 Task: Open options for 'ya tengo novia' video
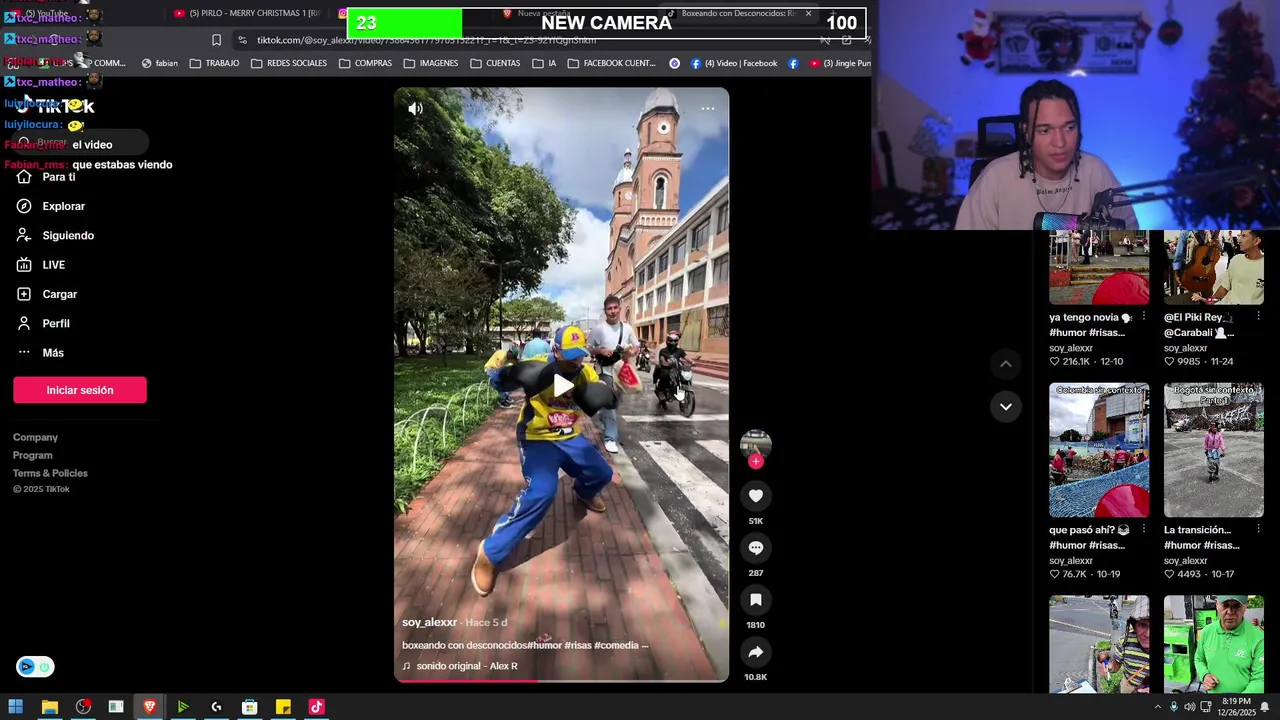coord(1143,317)
